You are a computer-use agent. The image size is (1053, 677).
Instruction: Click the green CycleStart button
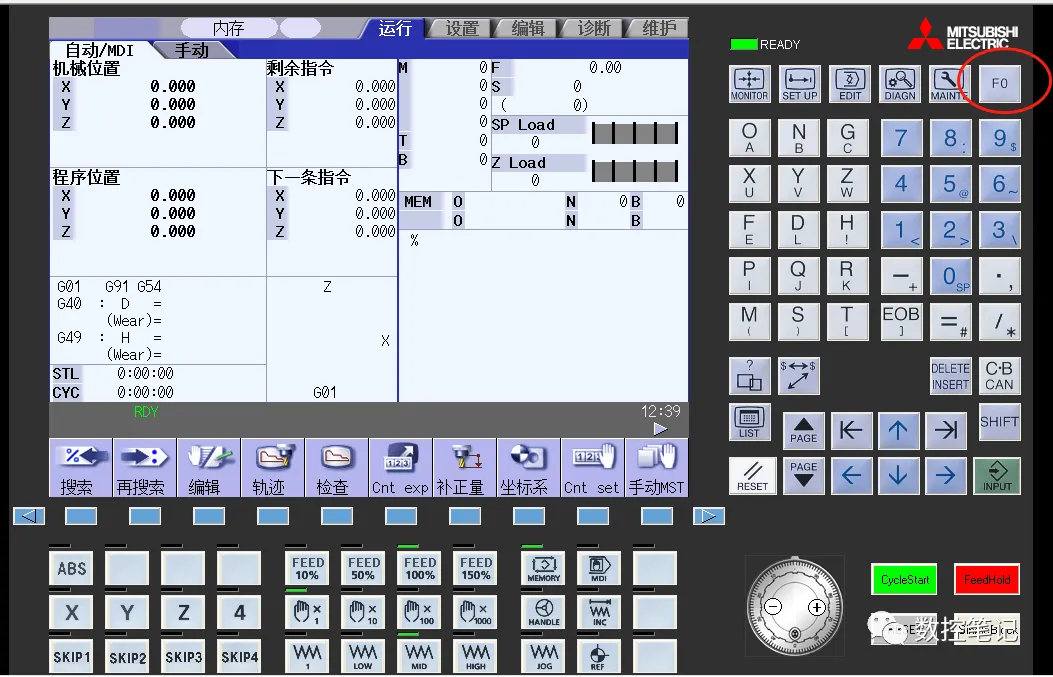[905, 580]
